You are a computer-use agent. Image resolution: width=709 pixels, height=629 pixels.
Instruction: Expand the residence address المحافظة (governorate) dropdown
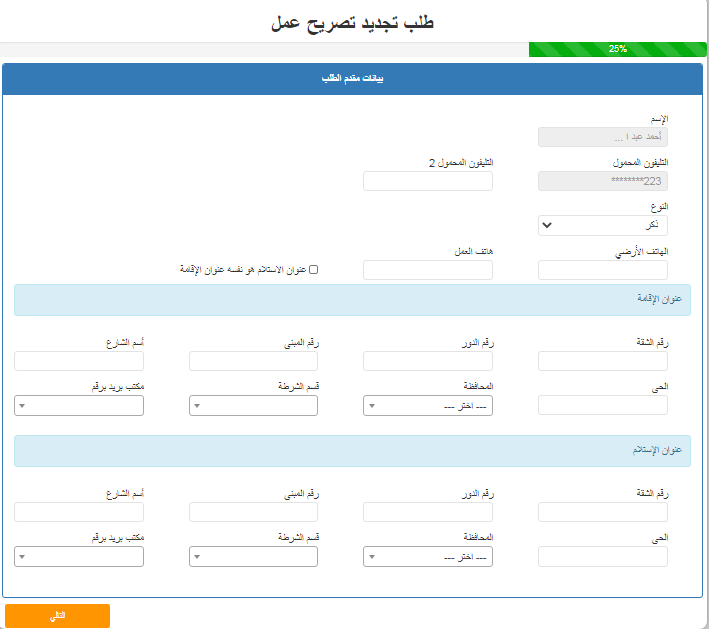(x=428, y=406)
